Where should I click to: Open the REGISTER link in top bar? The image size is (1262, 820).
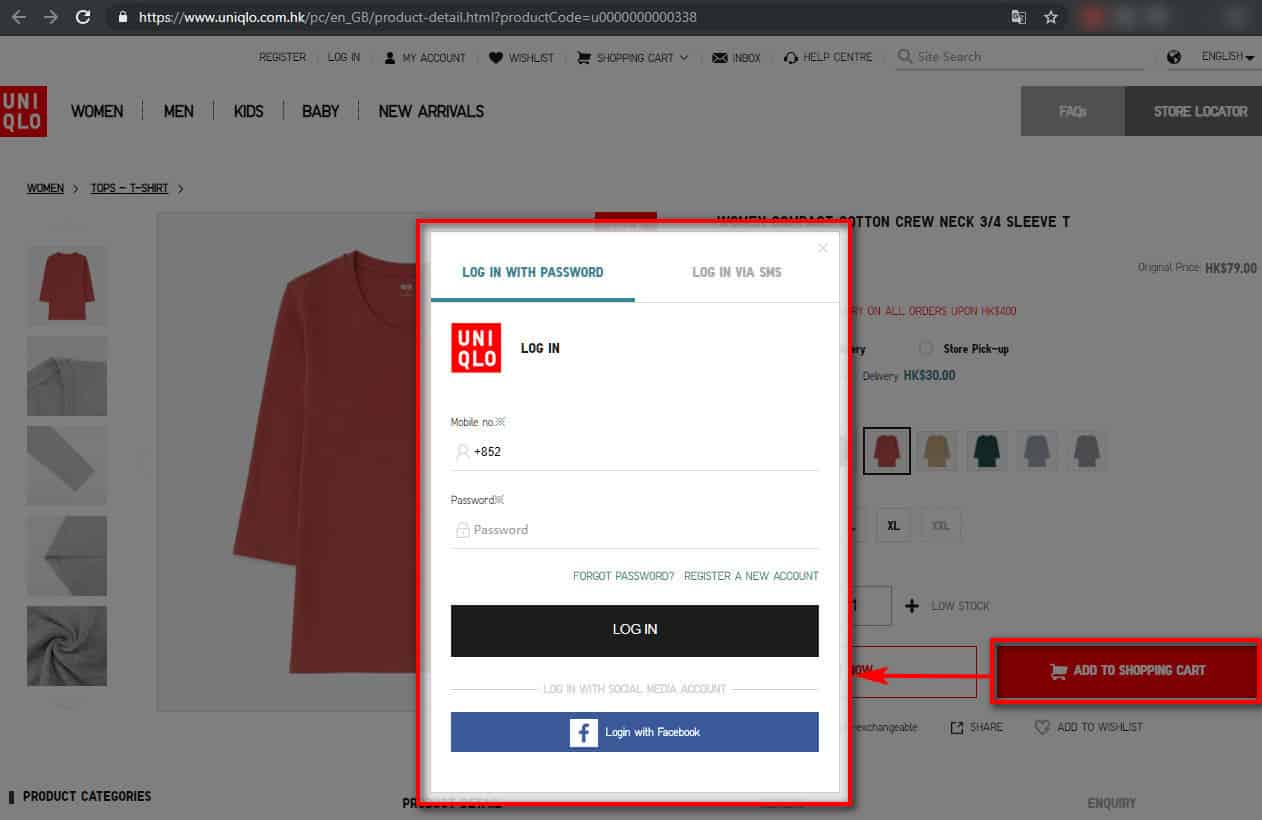(283, 57)
